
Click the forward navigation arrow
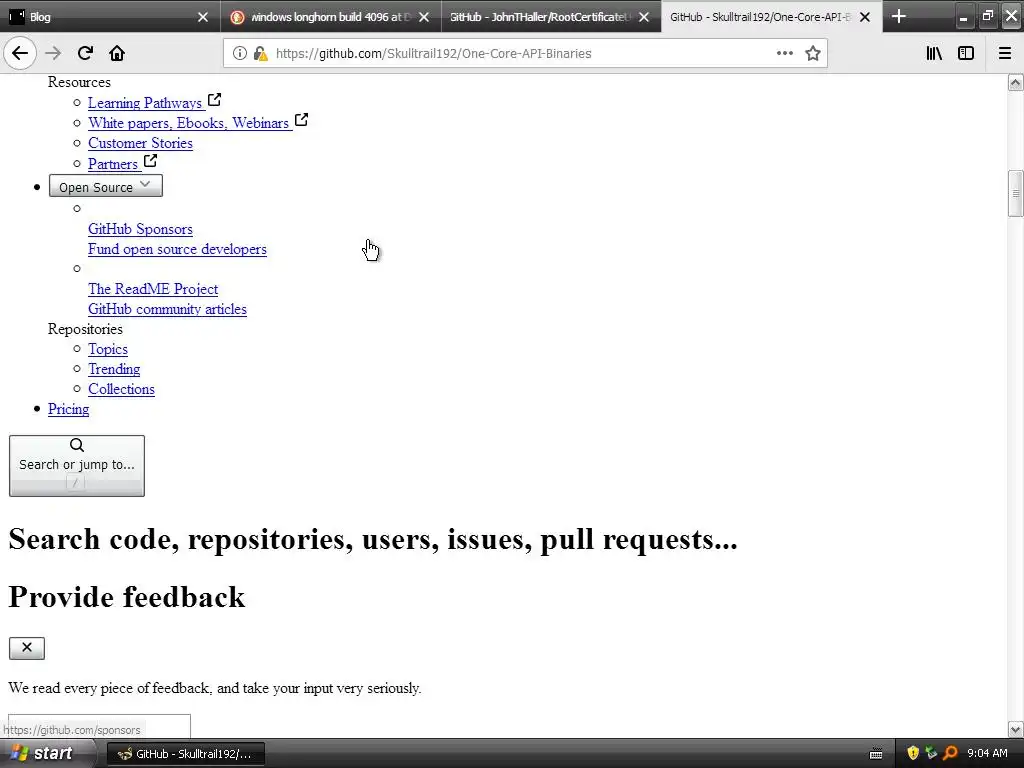(x=53, y=53)
